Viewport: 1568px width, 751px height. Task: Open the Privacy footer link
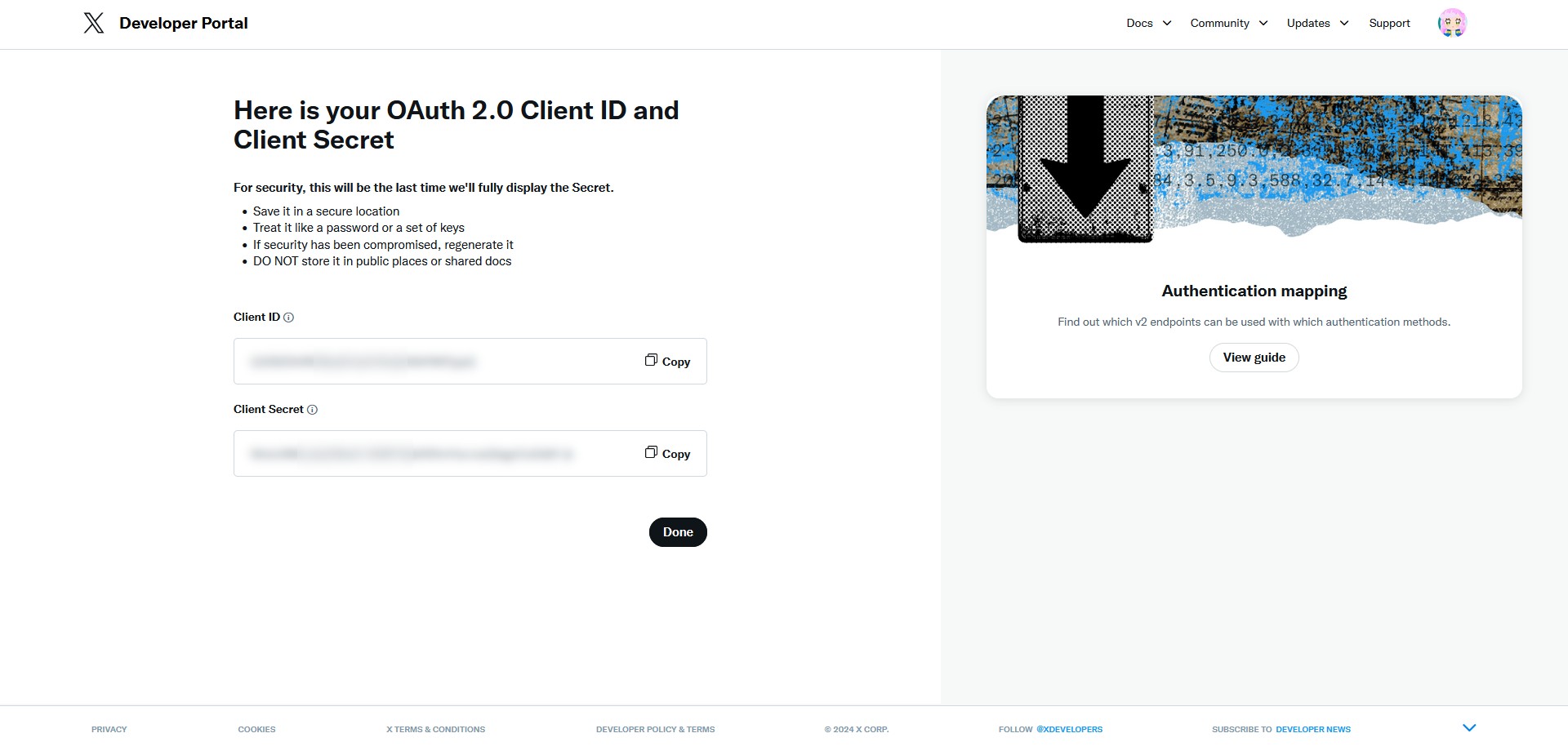tap(109, 729)
